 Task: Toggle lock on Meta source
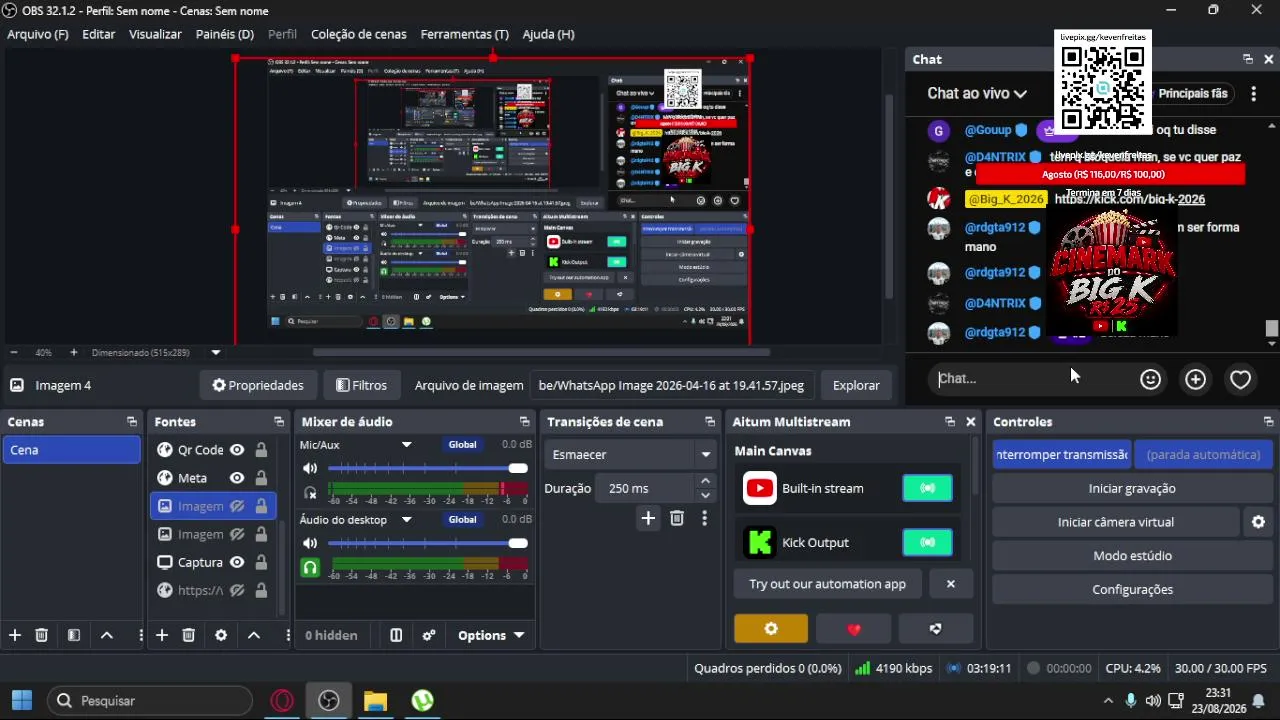(261, 478)
